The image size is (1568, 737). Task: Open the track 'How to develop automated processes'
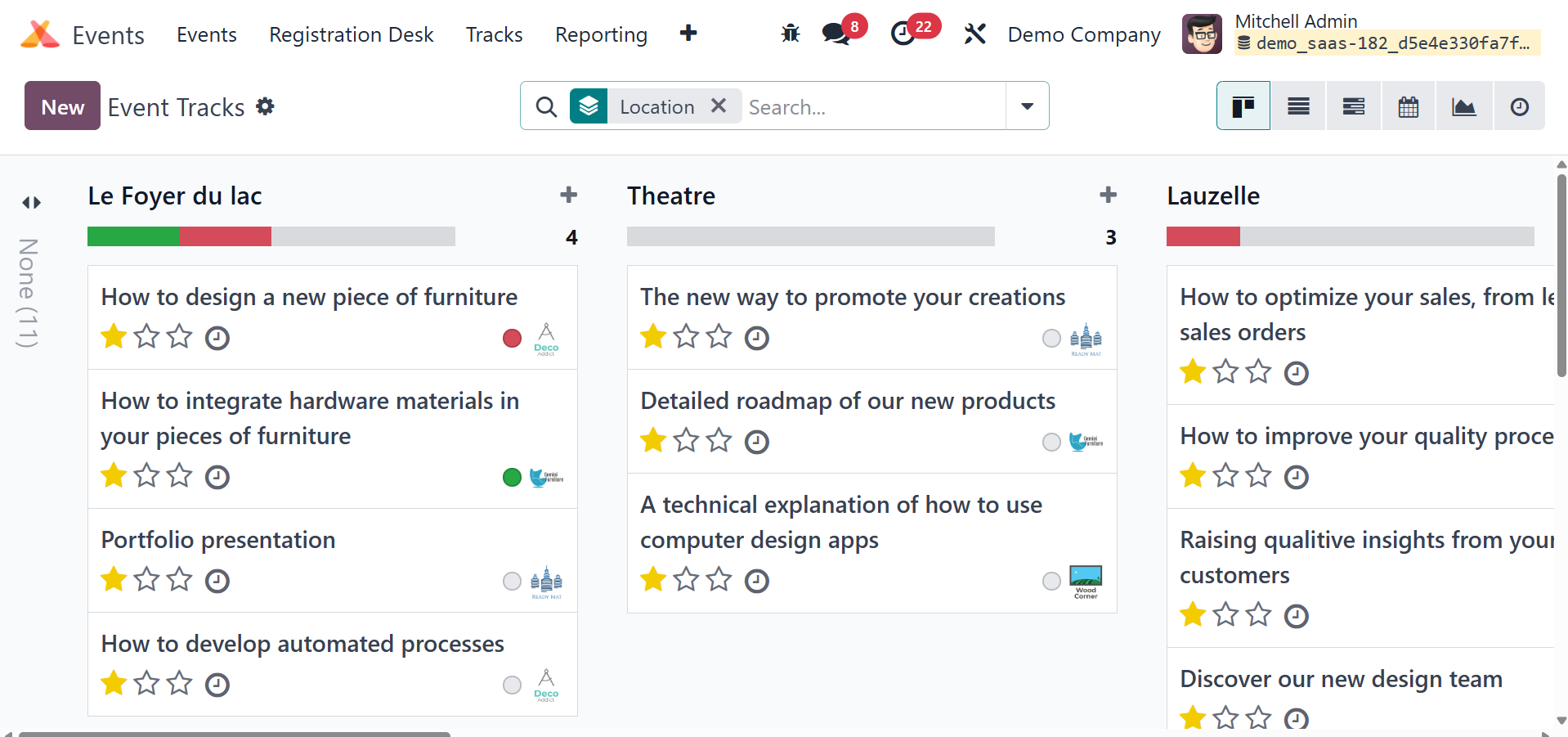[302, 644]
